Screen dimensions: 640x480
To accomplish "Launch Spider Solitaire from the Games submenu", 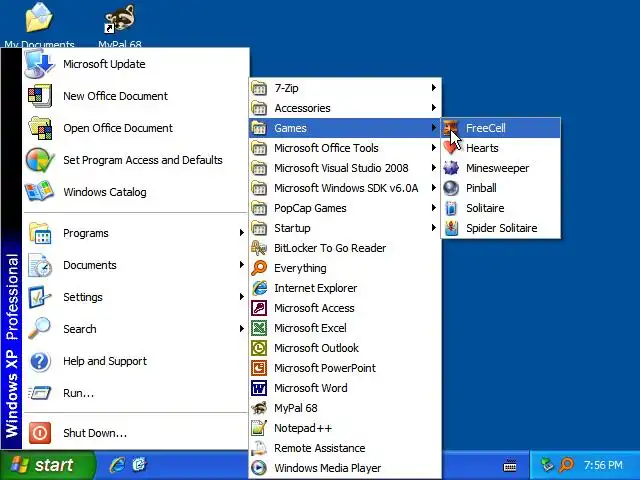I will [x=501, y=228].
